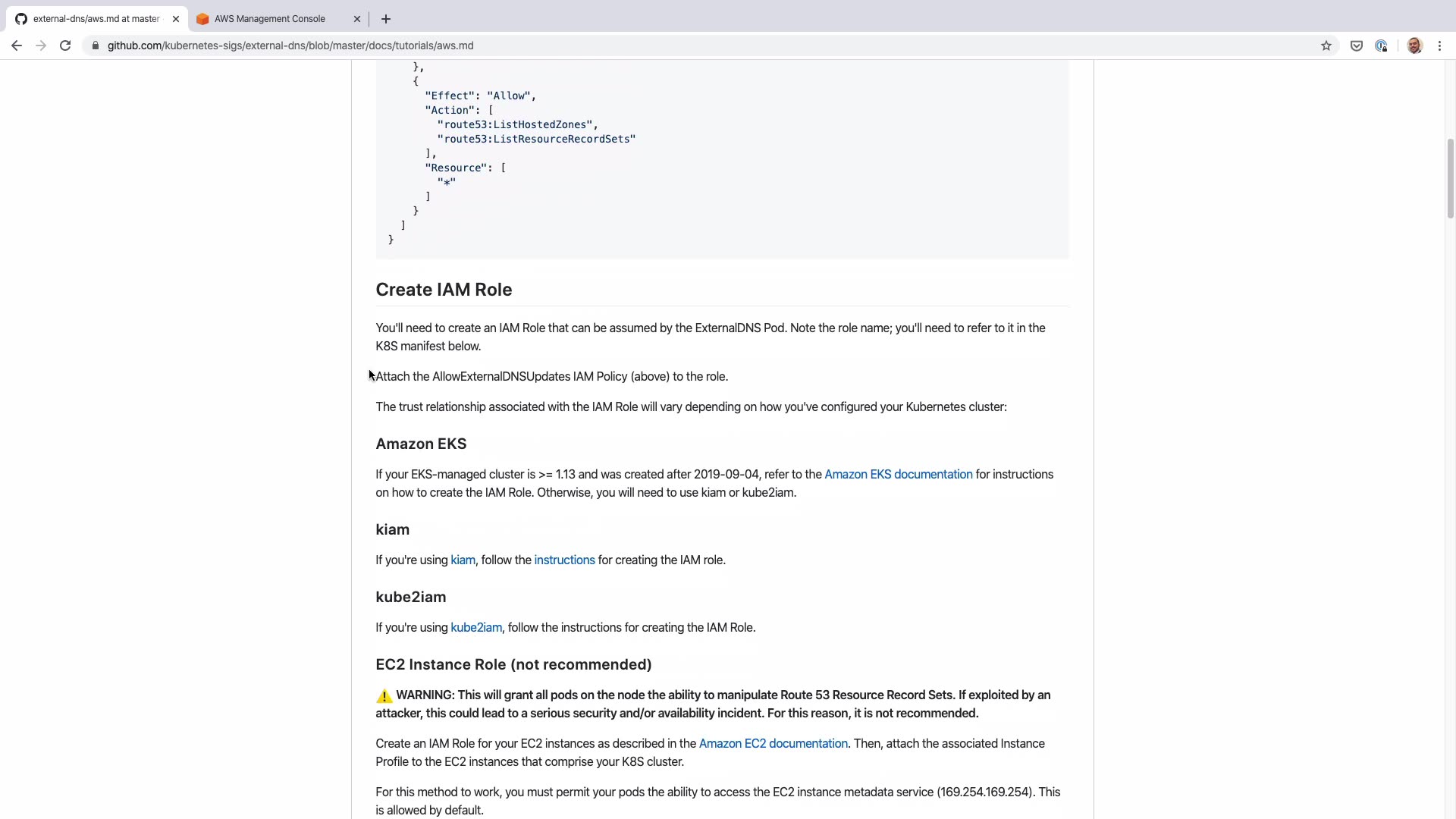Open Chrome three-dot menu
This screenshot has width=1456, height=819.
1439,45
